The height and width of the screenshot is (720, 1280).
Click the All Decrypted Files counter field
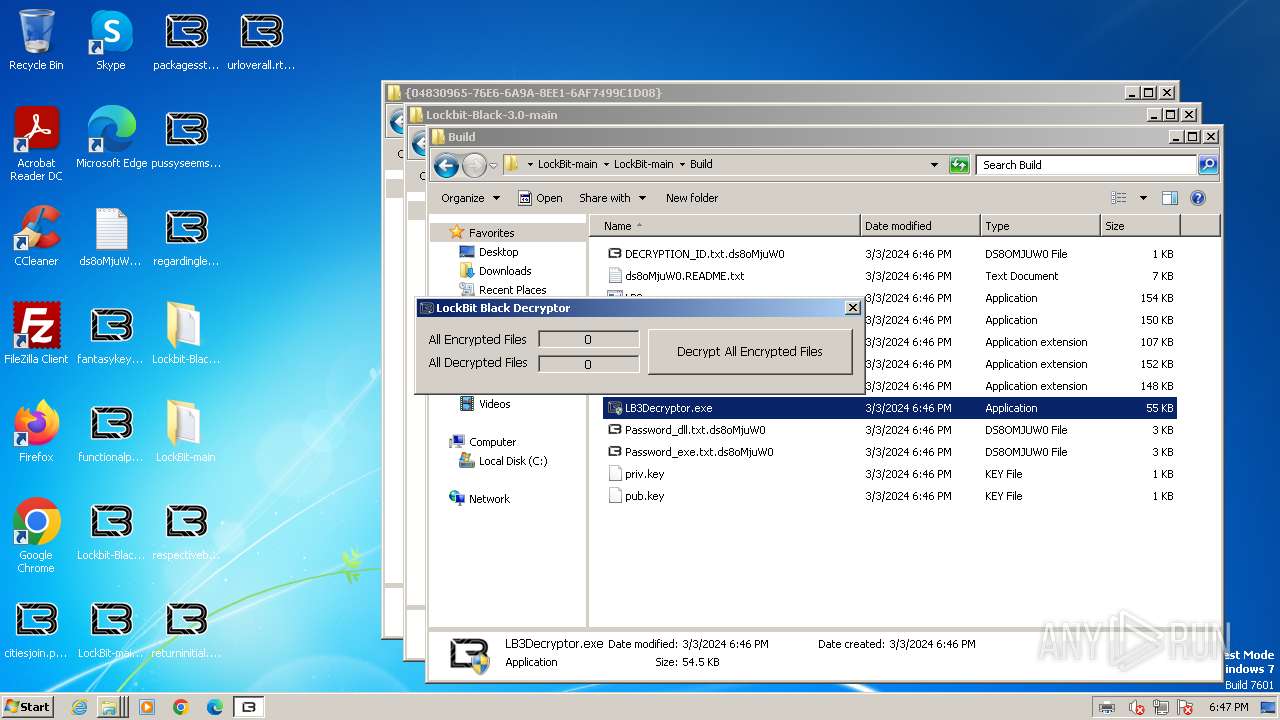[588, 364]
